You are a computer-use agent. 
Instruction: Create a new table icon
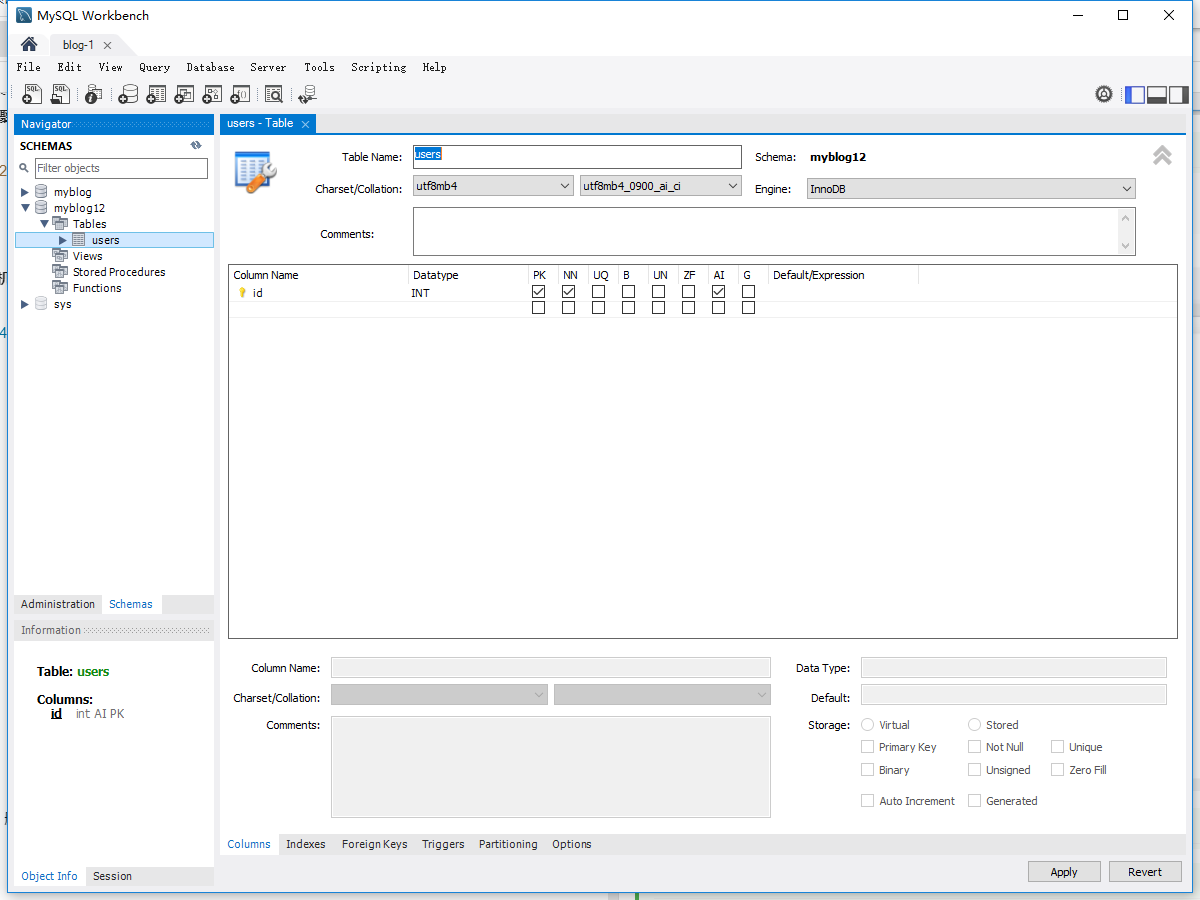coord(156,94)
